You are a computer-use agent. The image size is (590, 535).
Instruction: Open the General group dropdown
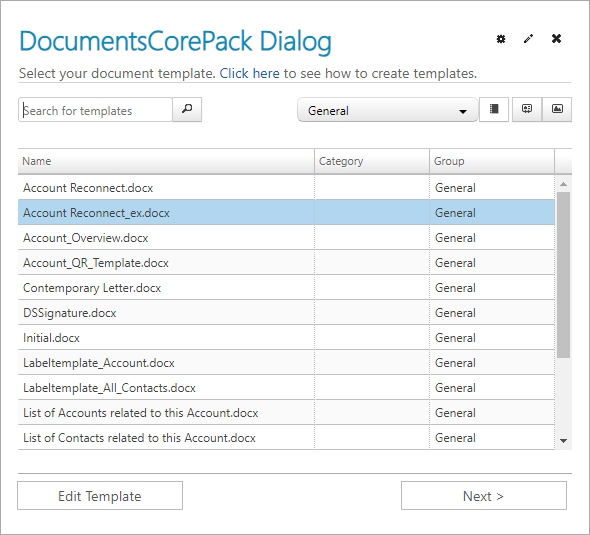point(388,110)
